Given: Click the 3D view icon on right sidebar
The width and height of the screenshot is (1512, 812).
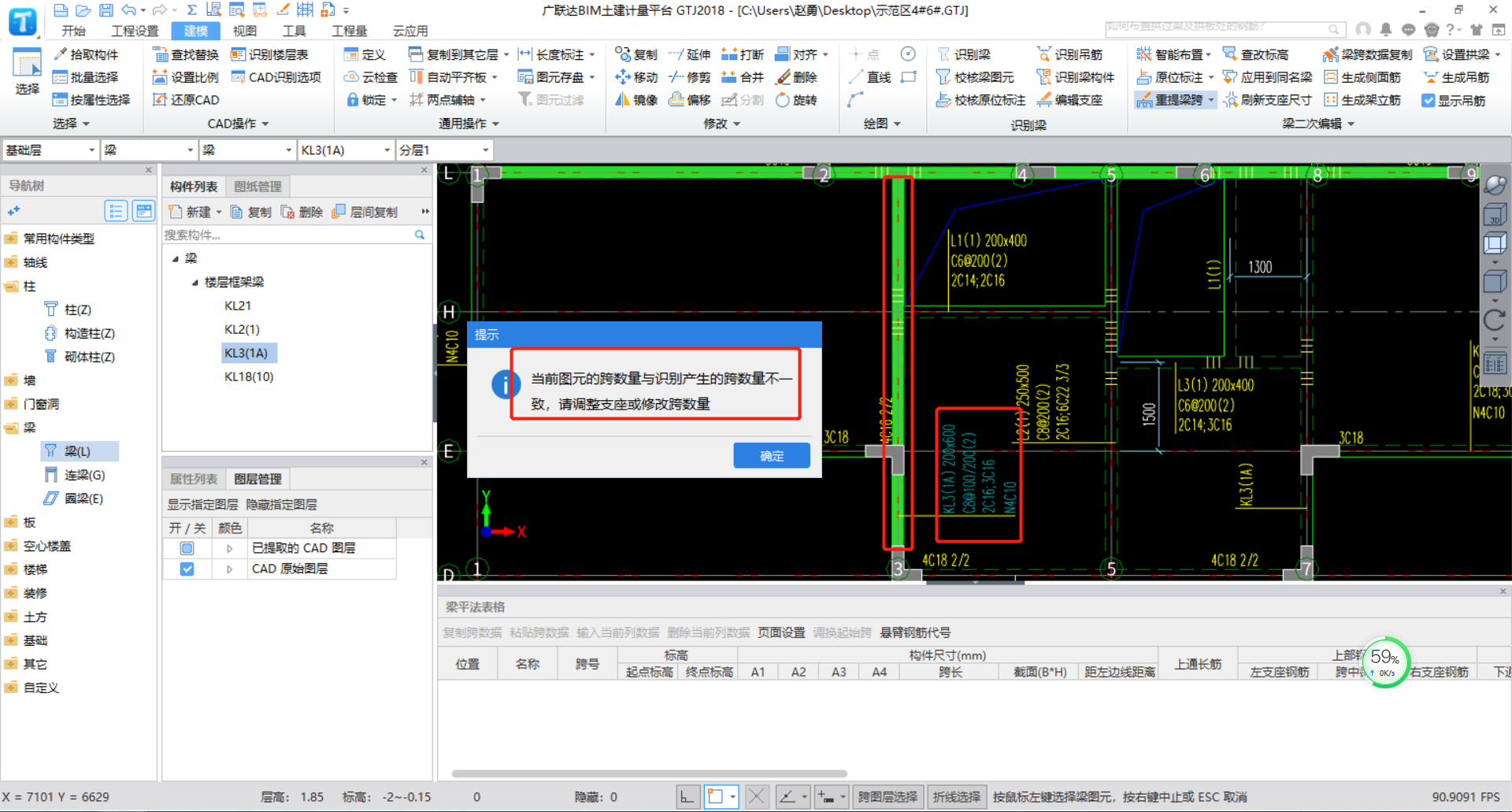Looking at the screenshot, I should tap(1494, 215).
